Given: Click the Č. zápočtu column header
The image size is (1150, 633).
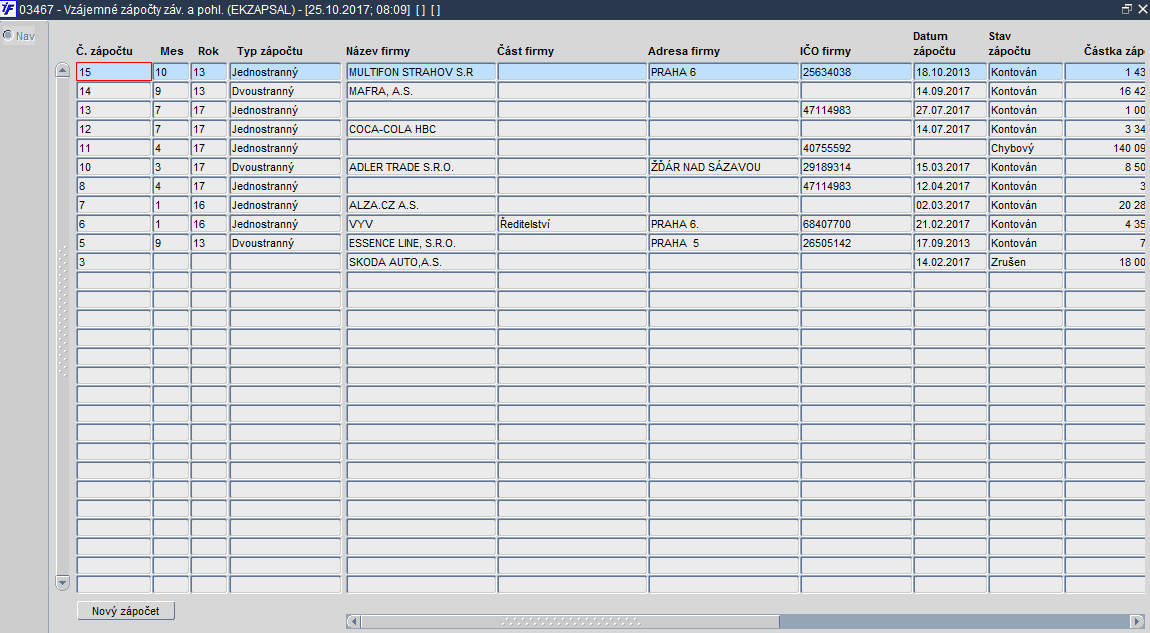Looking at the screenshot, I should point(104,51).
